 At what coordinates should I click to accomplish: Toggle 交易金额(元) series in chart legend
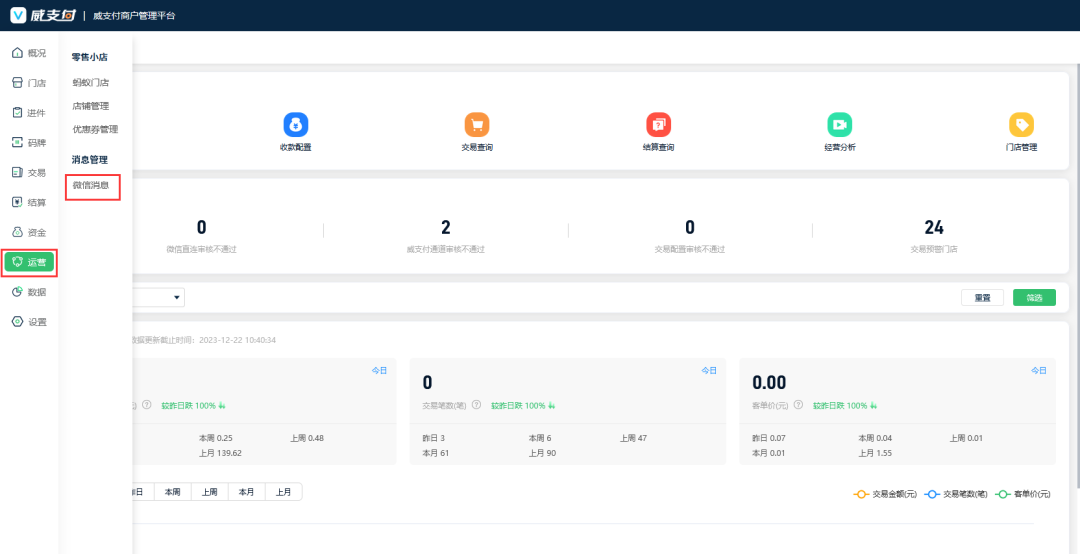tap(884, 494)
